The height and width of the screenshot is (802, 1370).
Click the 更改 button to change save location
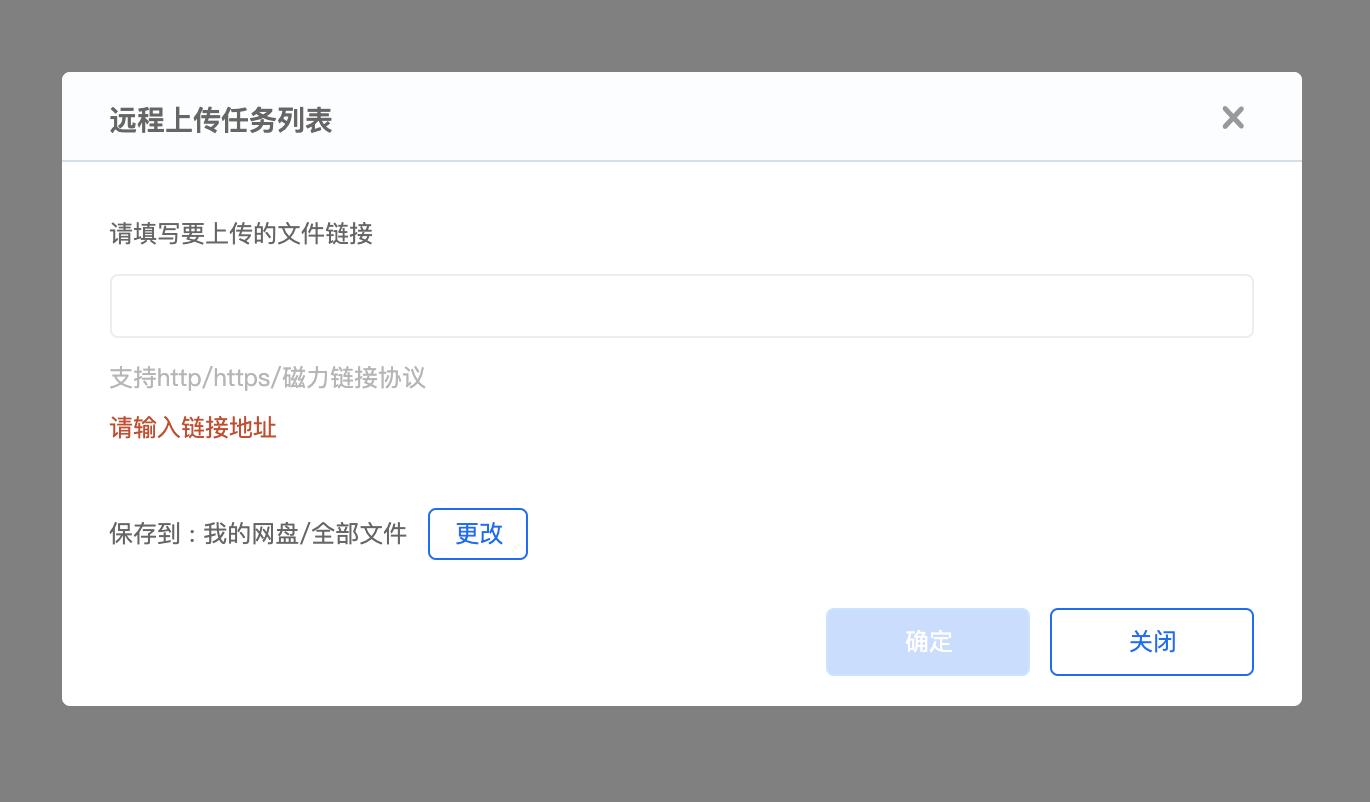[x=478, y=534]
